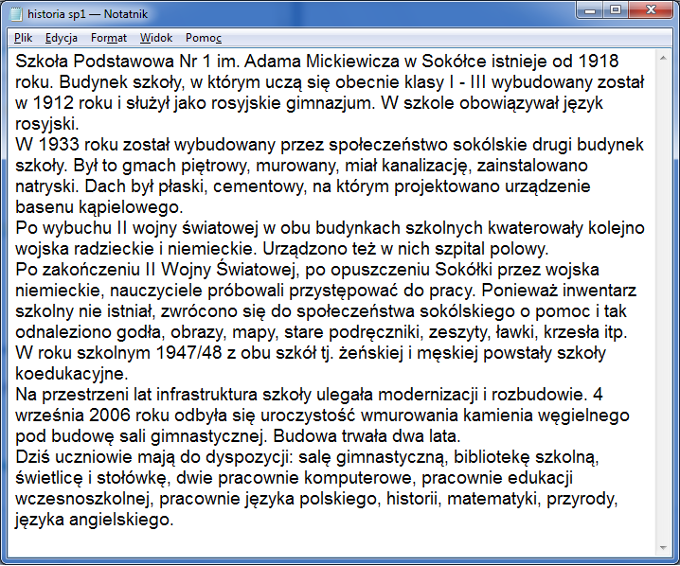
Task: Click the word "kanalizację"
Action: point(425,165)
